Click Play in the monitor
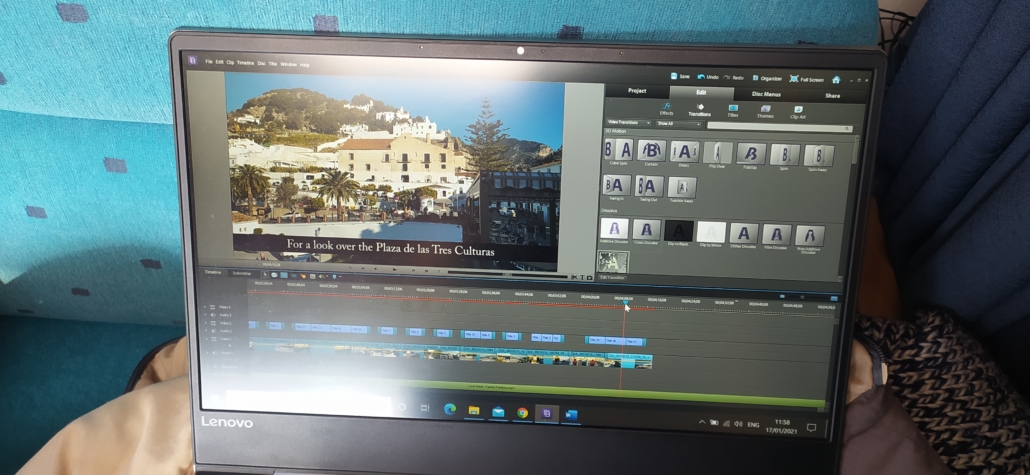1030x475 pixels. pyautogui.click(x=395, y=269)
